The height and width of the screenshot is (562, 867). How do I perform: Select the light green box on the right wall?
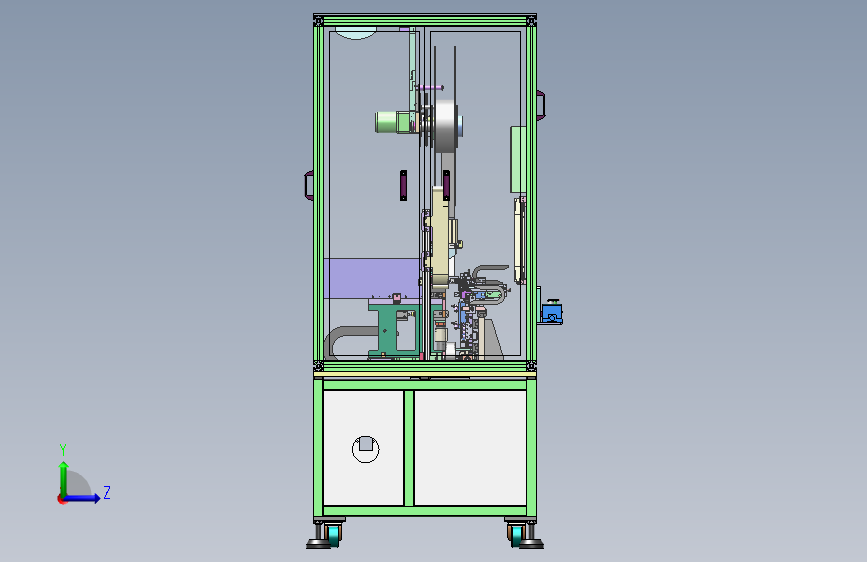518,159
